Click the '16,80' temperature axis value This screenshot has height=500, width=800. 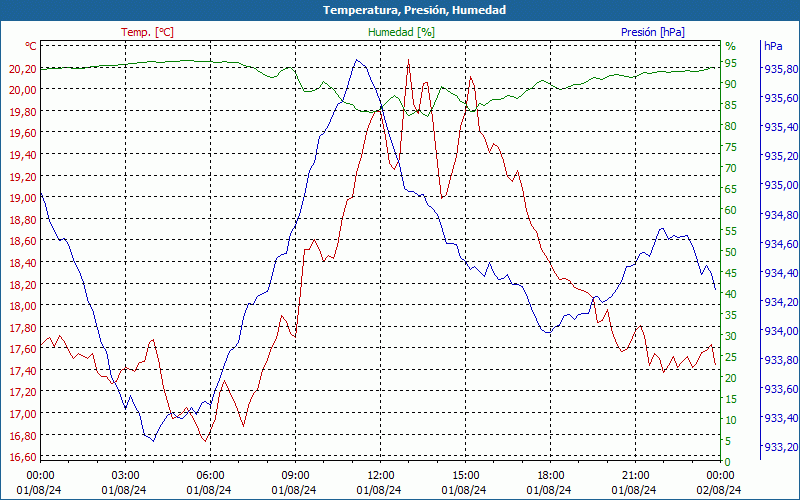[x=23, y=435]
